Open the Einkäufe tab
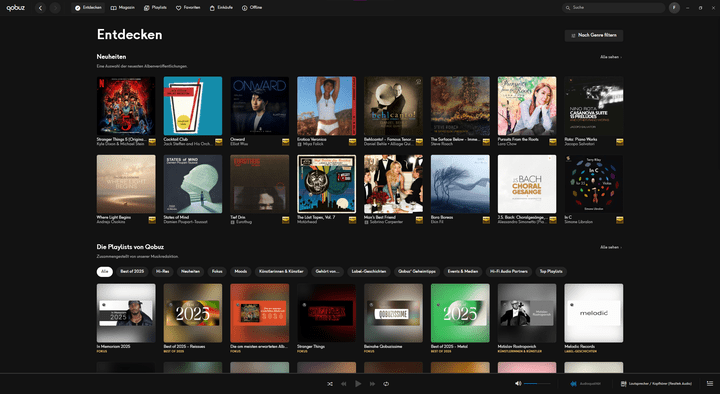720x394 pixels. (x=221, y=8)
